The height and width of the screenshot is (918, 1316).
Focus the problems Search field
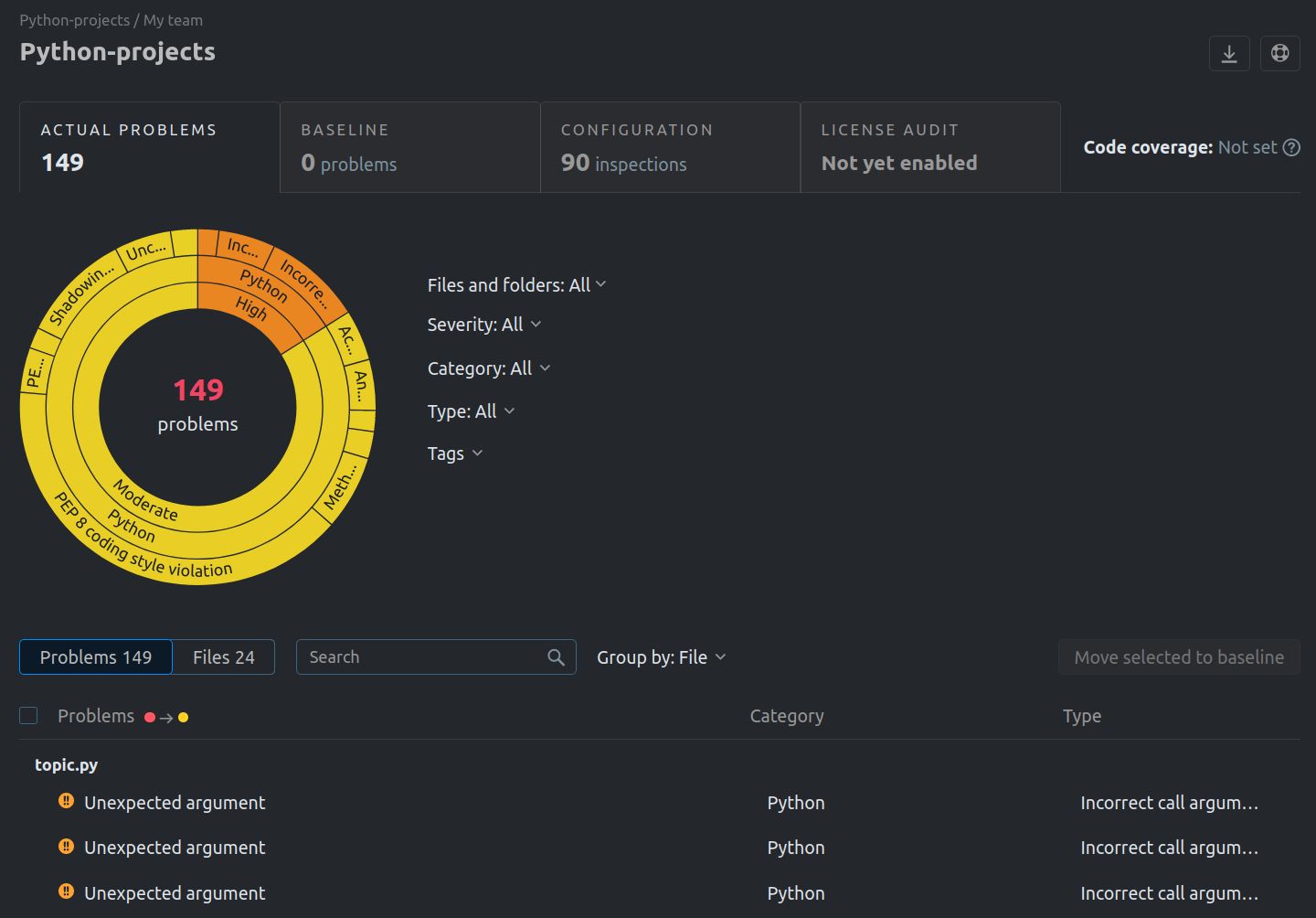pyautogui.click(x=420, y=657)
